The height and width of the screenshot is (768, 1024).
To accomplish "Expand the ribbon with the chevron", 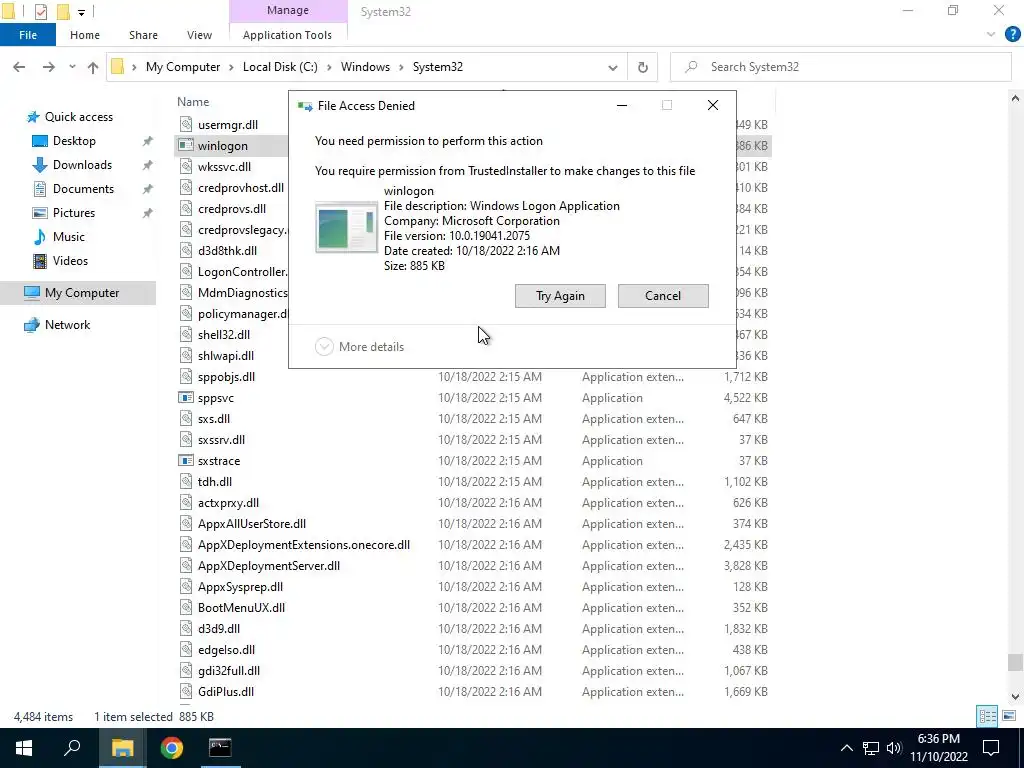I will coord(991,35).
